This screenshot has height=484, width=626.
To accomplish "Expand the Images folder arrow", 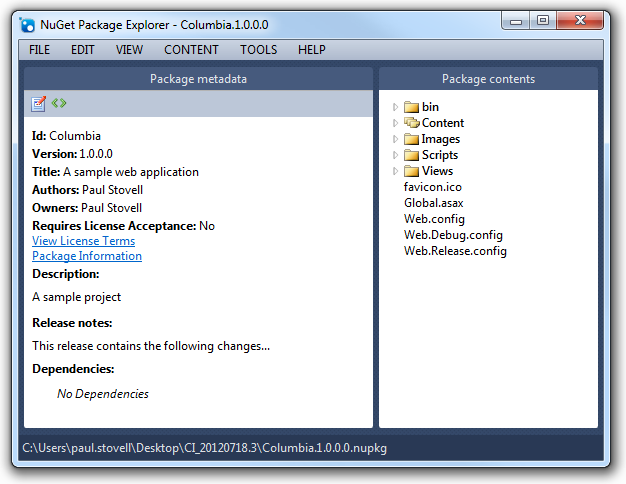I will 395,139.
